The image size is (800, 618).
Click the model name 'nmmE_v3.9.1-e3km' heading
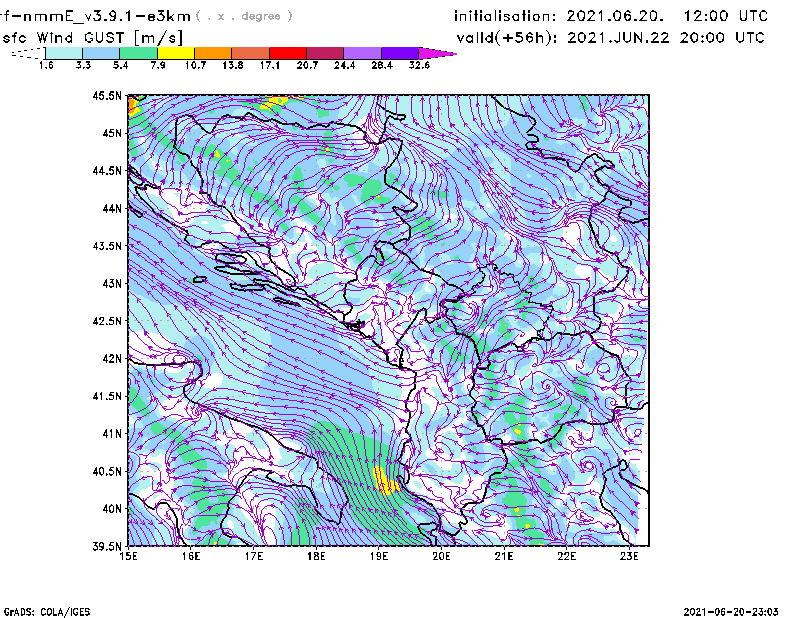106,16
